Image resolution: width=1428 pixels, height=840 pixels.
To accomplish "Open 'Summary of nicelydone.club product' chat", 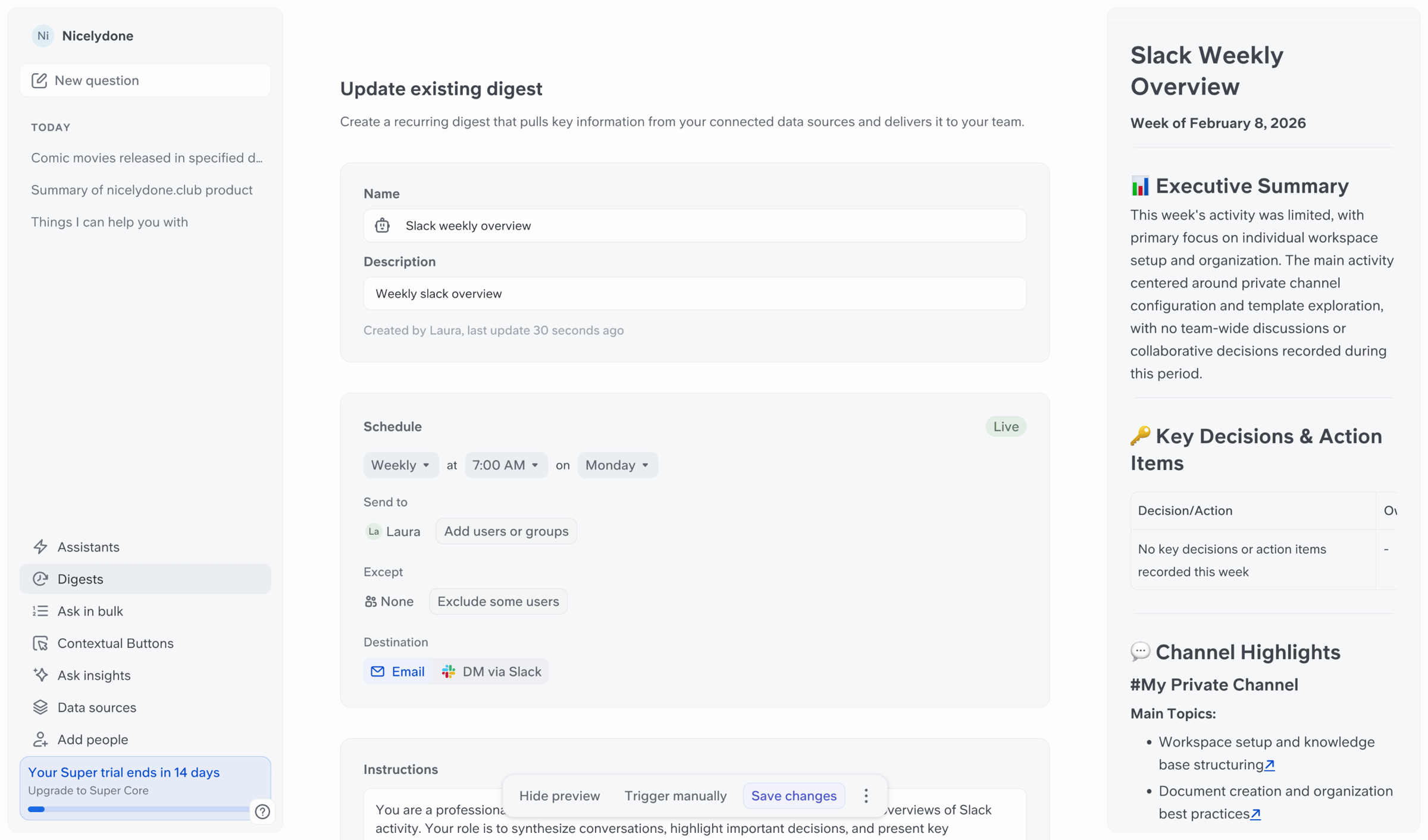I will [142, 190].
